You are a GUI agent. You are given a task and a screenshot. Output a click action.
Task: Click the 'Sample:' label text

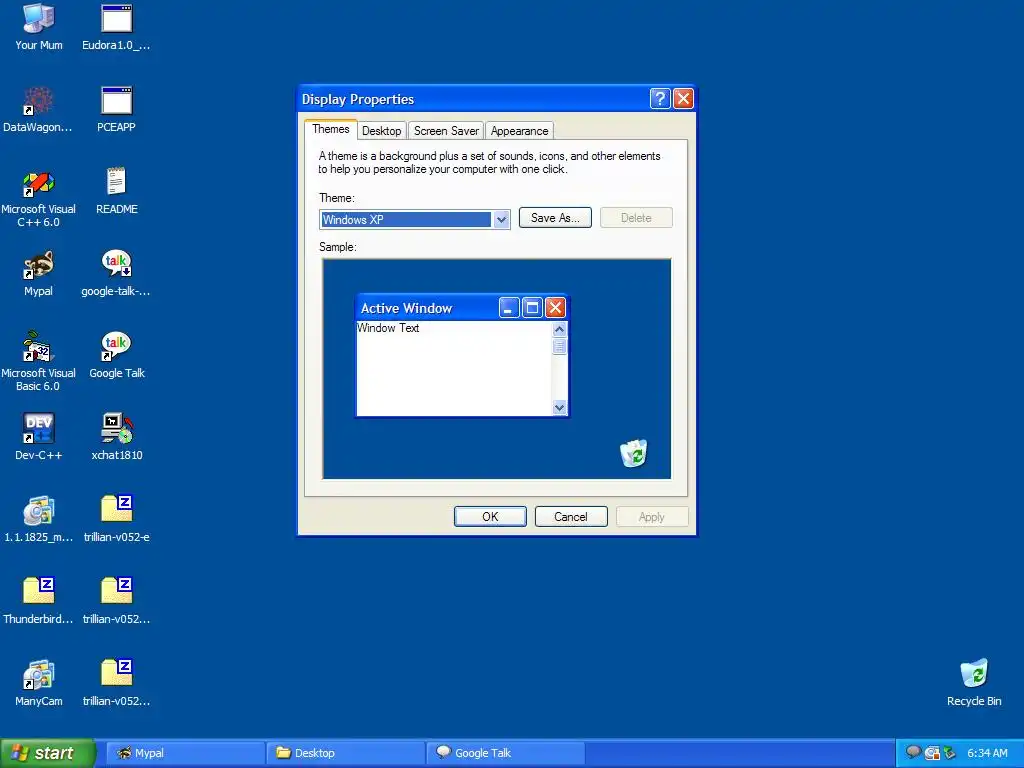click(338, 247)
